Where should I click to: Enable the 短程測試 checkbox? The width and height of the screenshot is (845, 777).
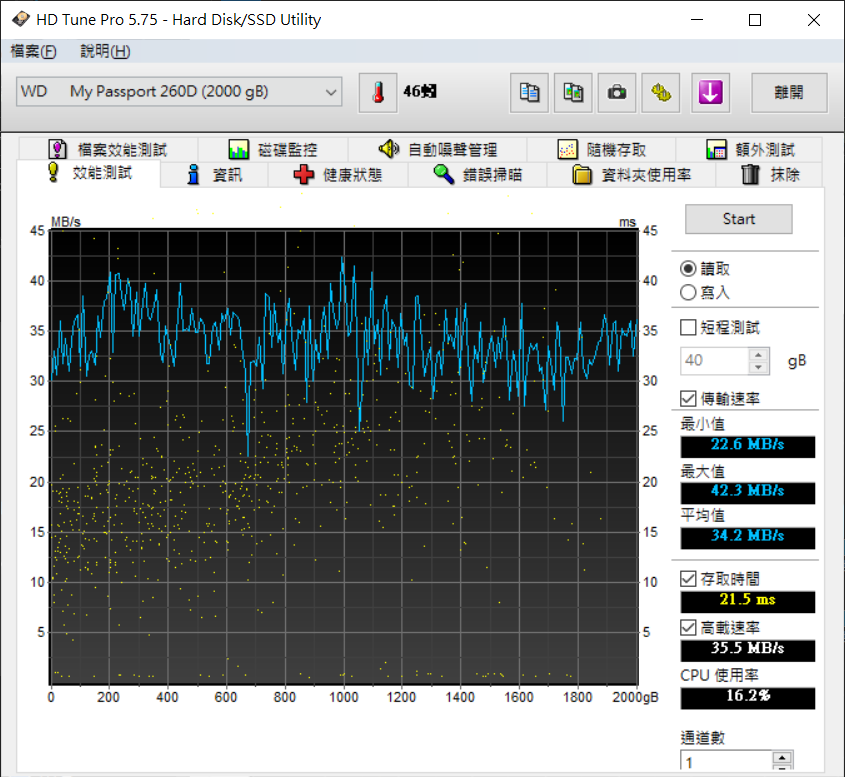tap(688, 327)
